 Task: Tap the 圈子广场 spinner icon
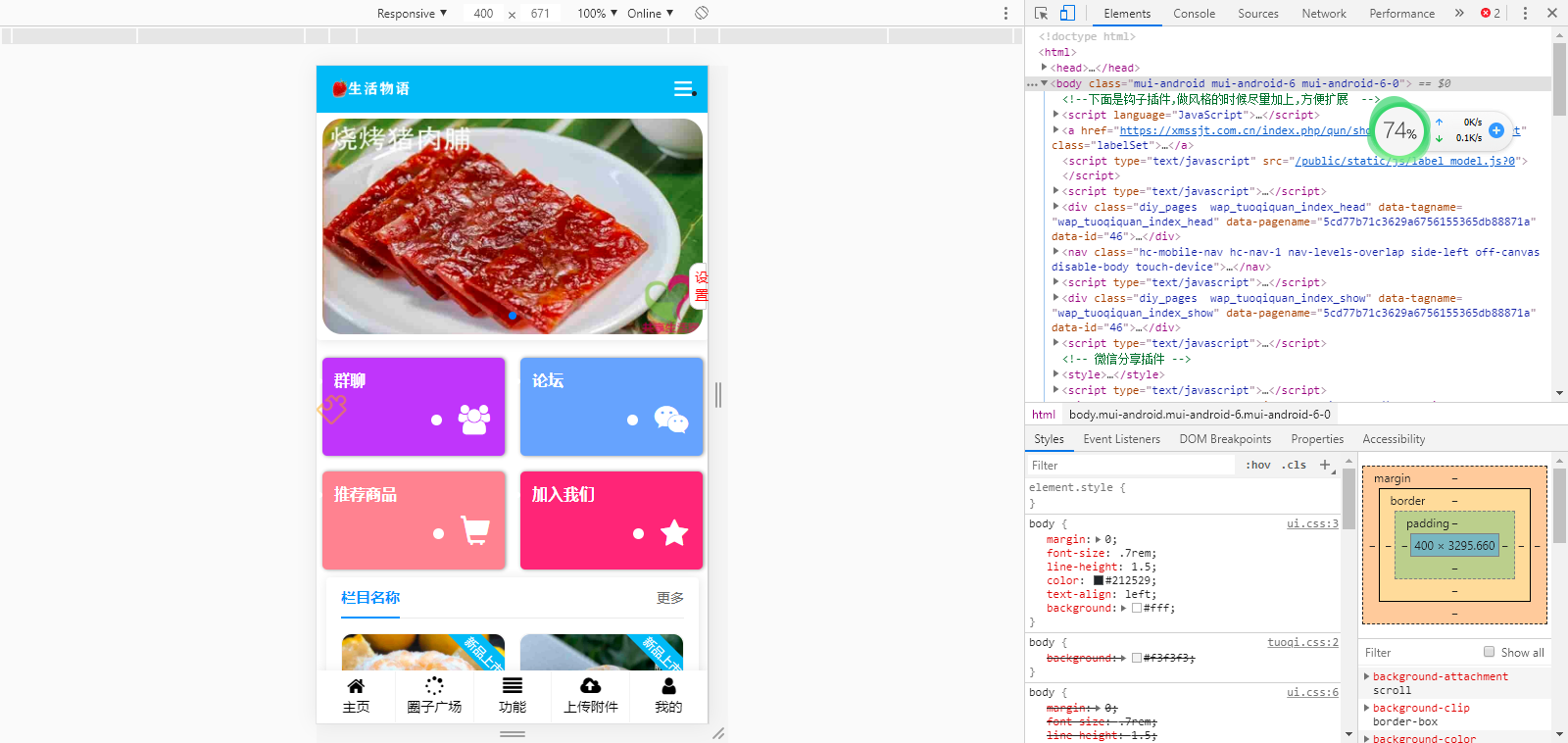click(x=434, y=686)
